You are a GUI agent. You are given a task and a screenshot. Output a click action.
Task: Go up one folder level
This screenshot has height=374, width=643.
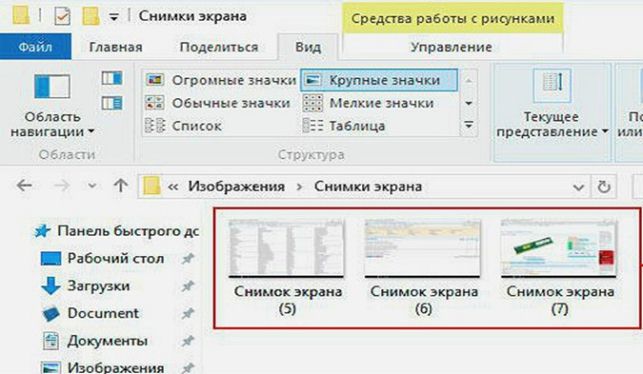click(121, 186)
